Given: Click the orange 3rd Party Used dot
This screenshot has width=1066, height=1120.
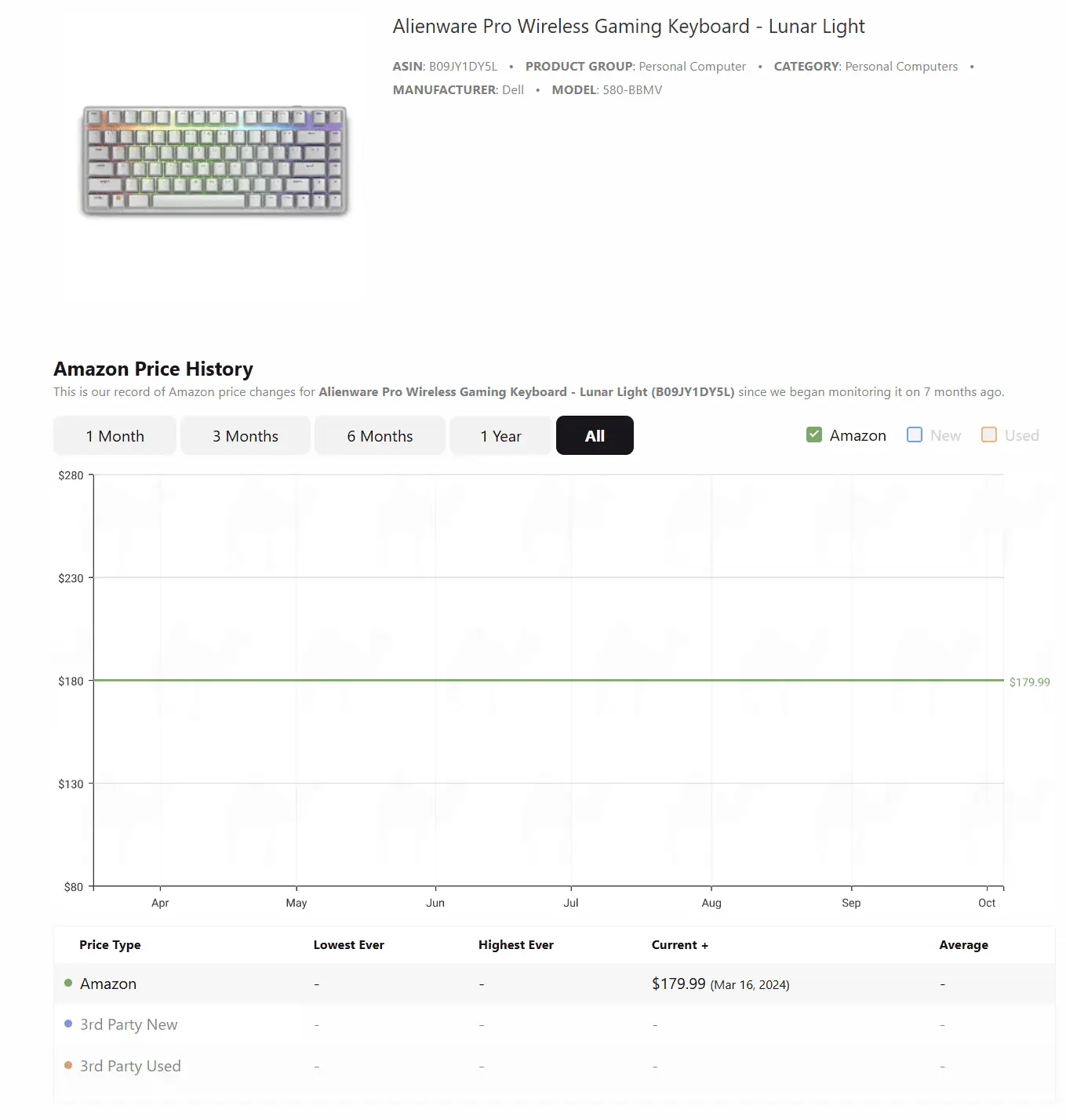Looking at the screenshot, I should click(x=68, y=1065).
